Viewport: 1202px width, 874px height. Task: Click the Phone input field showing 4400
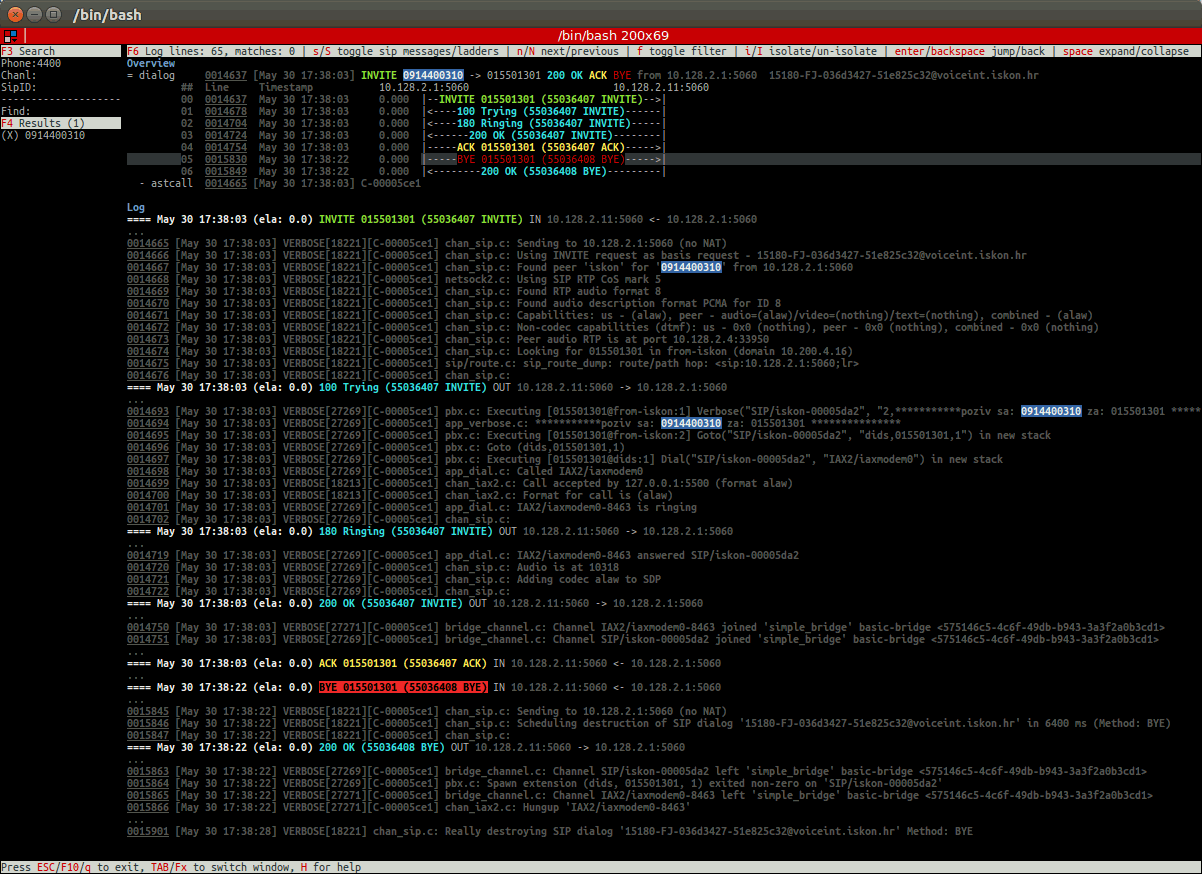point(48,63)
